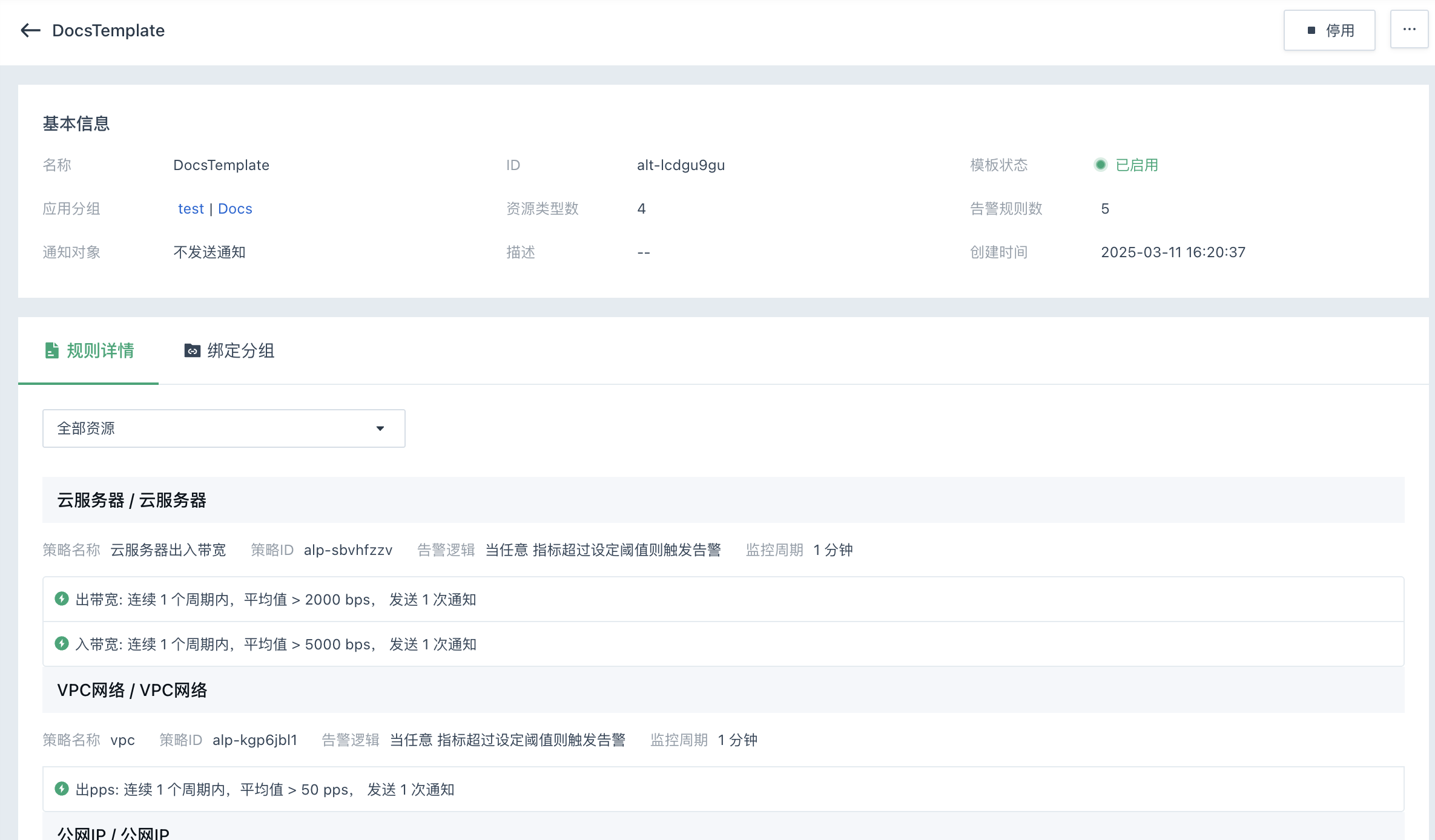Select creation time 2025-03-11 16:20:37
The height and width of the screenshot is (840, 1435).
tap(1173, 252)
